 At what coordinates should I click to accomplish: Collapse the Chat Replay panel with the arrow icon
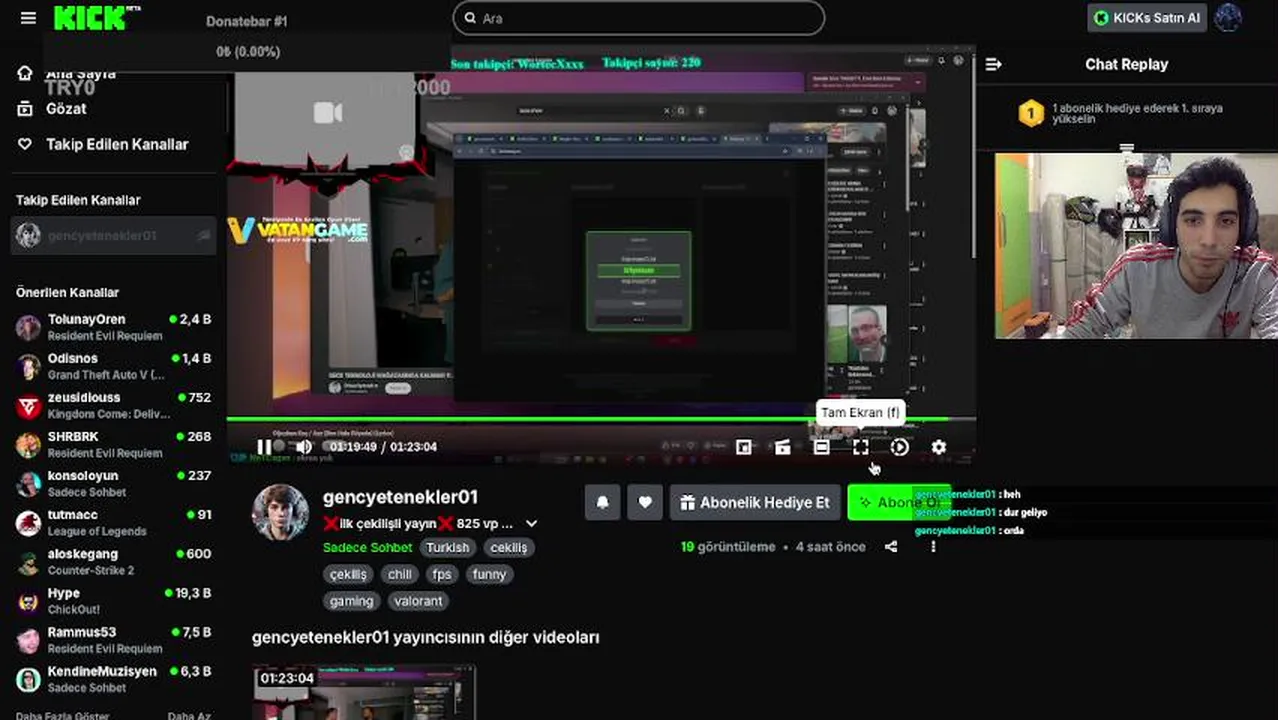click(x=993, y=64)
